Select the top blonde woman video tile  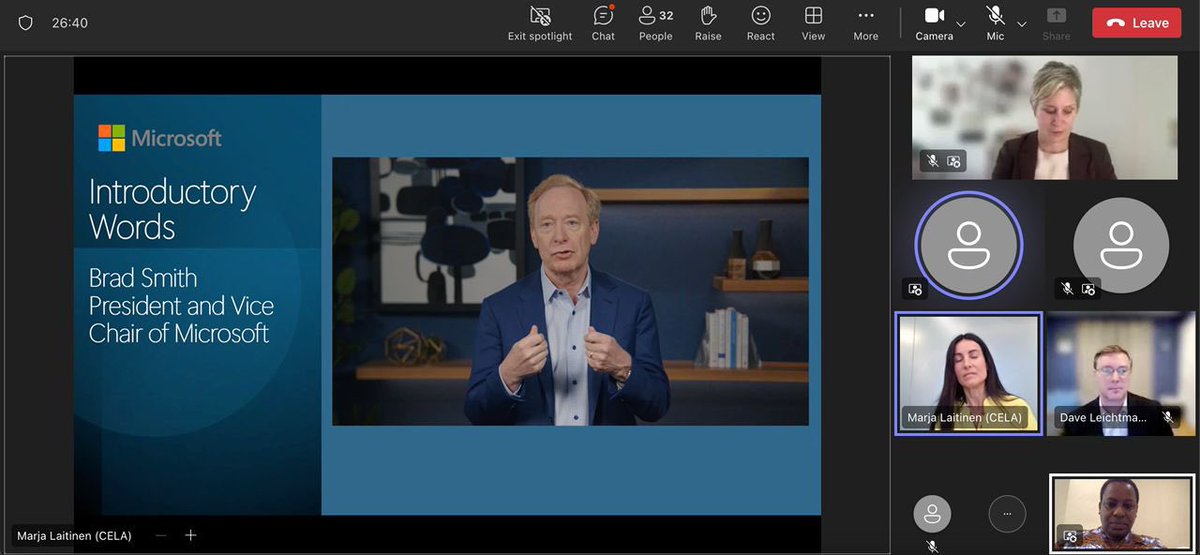coord(1044,118)
